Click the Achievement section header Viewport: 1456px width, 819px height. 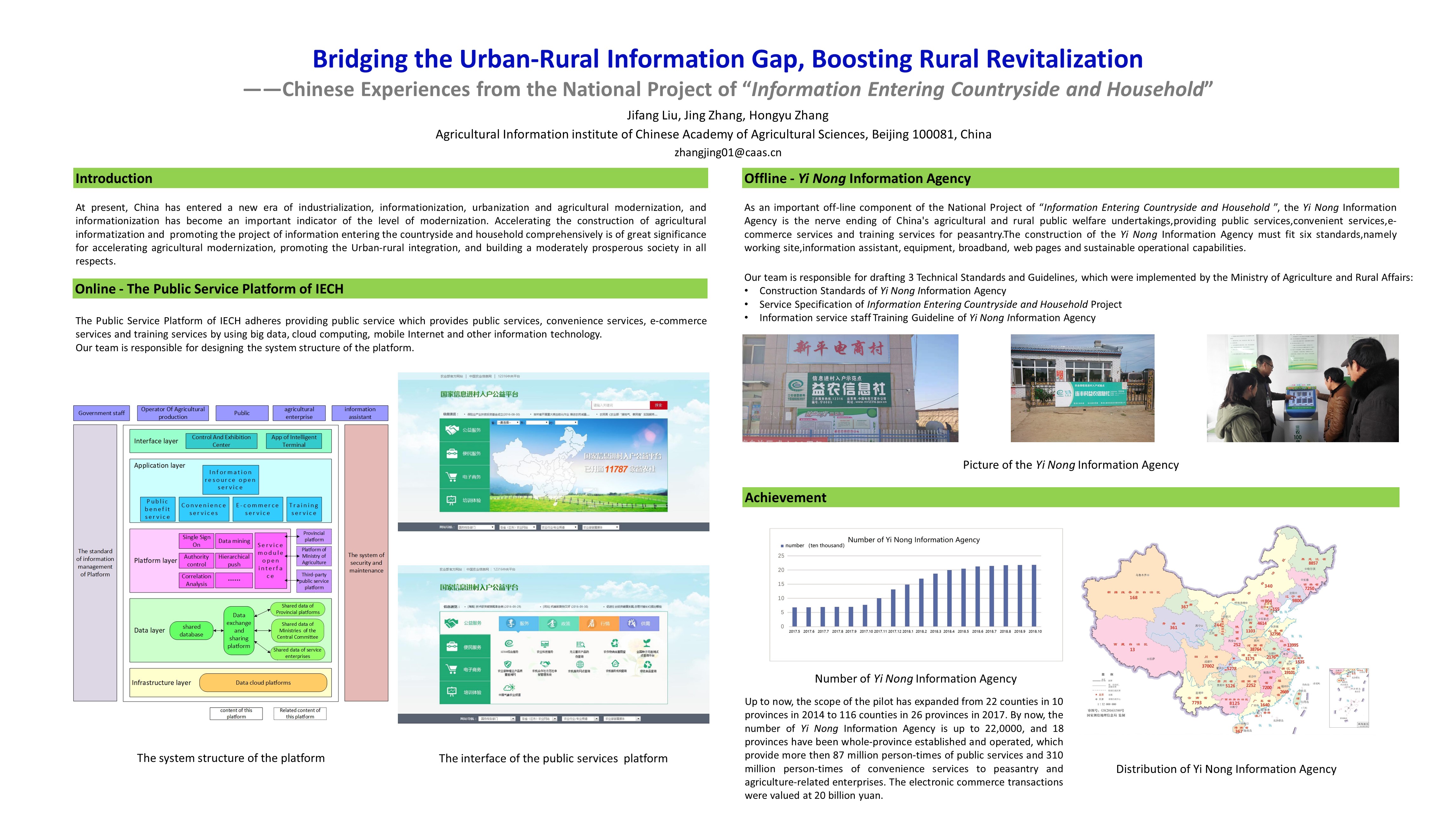[x=1071, y=497]
